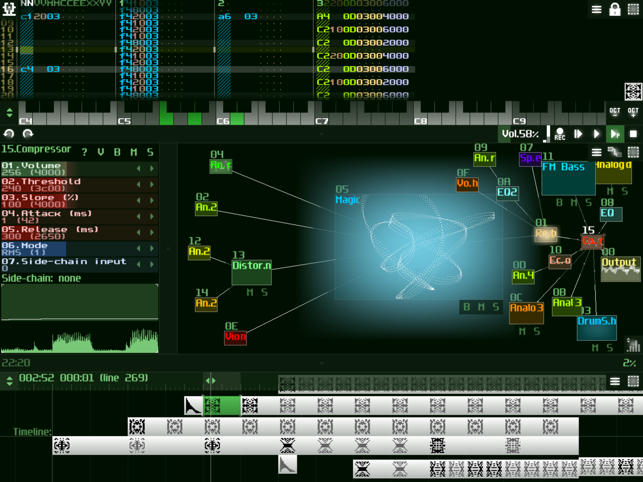Click the timeline selection icon
Image resolution: width=643 pixels, height=482 pixels.
coord(633,381)
